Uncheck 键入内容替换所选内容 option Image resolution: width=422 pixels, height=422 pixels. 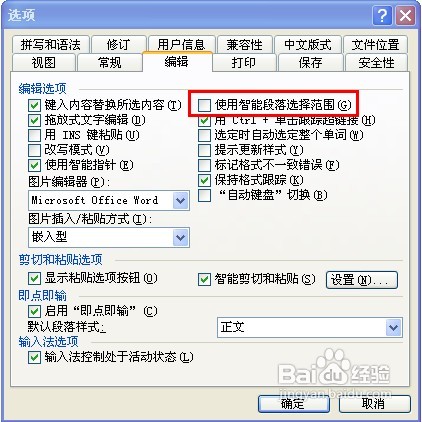click(34, 105)
